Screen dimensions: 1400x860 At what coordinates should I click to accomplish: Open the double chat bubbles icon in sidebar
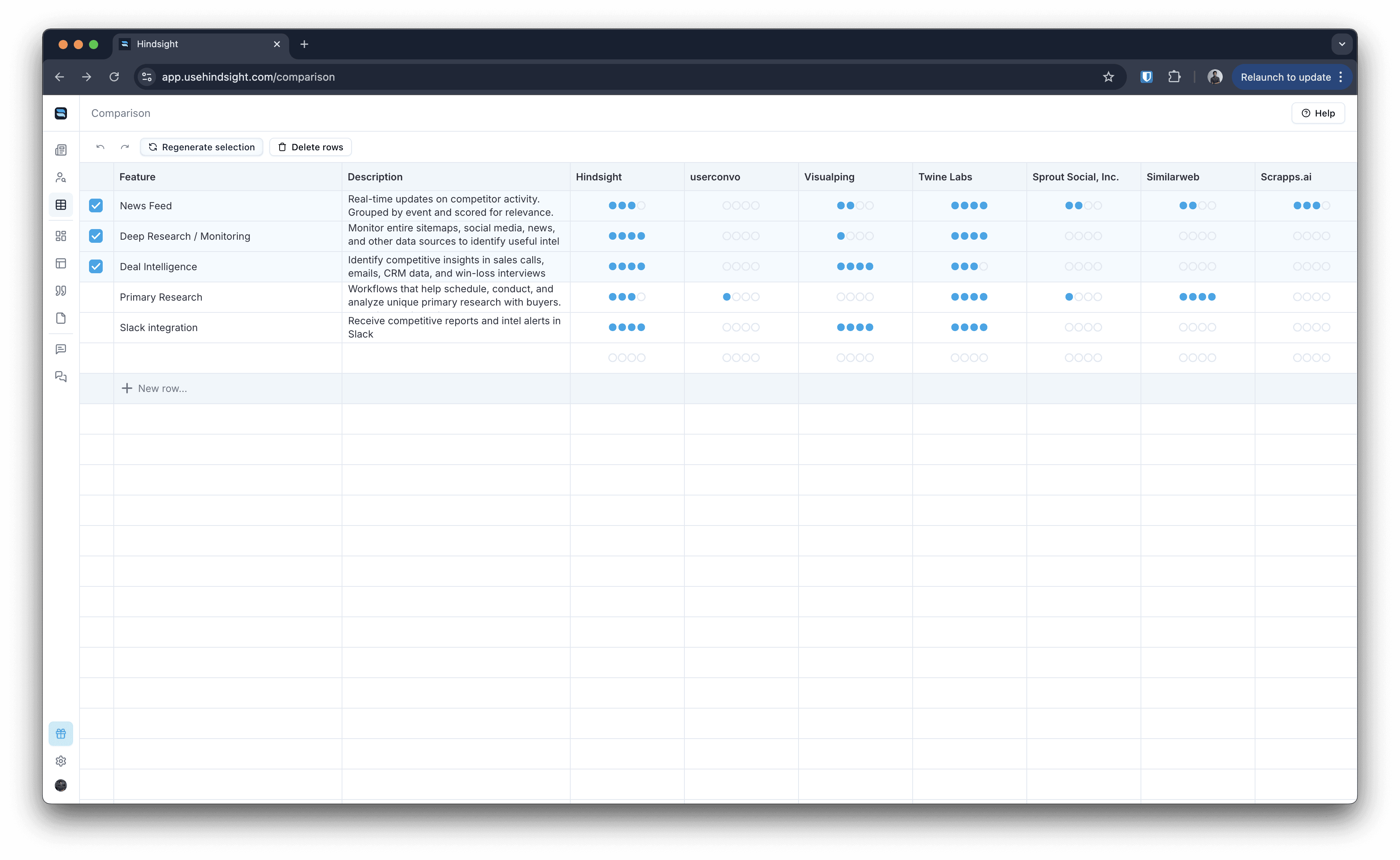[x=61, y=376]
